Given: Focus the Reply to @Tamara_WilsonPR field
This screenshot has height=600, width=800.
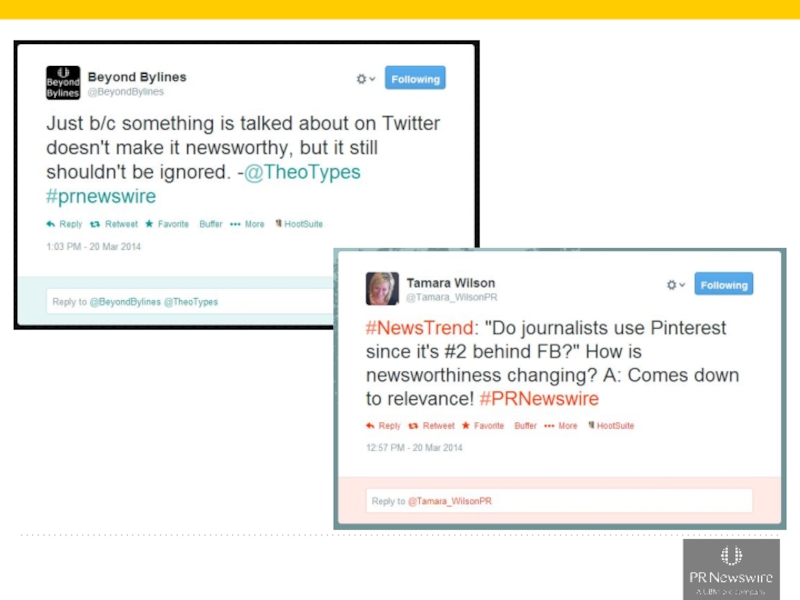Looking at the screenshot, I should click(x=559, y=501).
